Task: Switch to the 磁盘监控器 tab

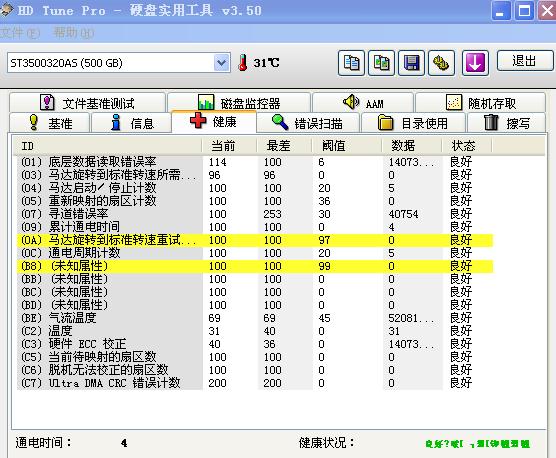Action: (239, 103)
